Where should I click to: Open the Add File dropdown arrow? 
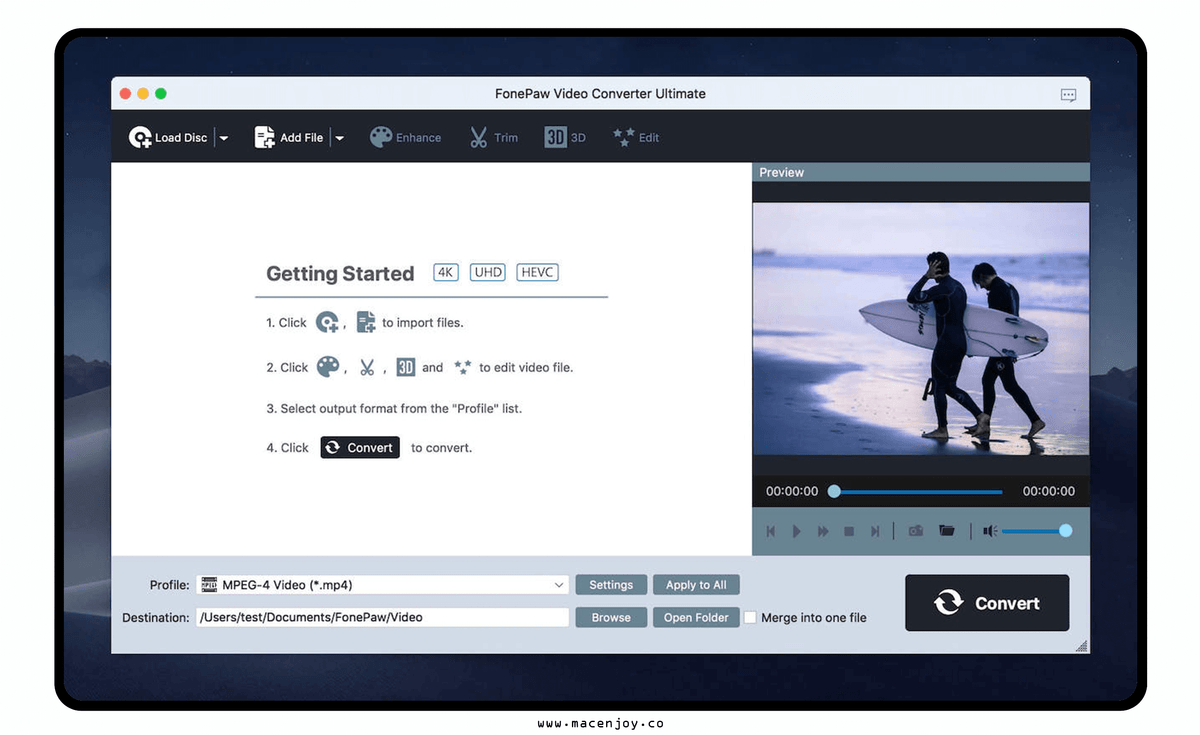point(339,138)
